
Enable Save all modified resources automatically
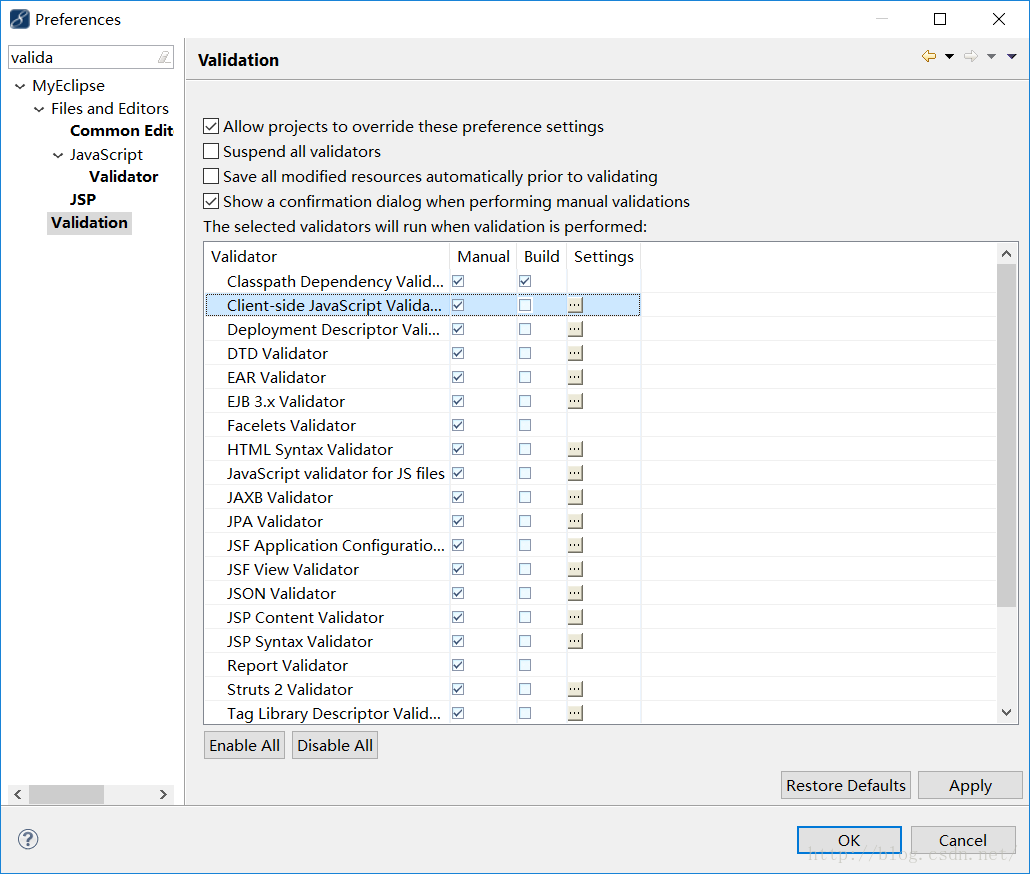tap(211, 176)
